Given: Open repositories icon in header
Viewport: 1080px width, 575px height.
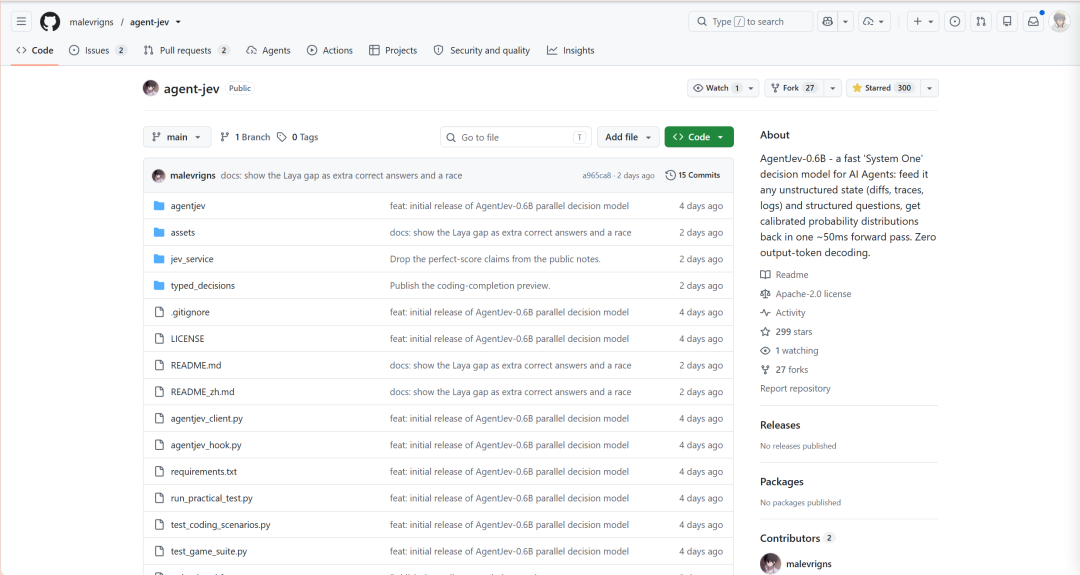Looking at the screenshot, I should point(1007,21).
